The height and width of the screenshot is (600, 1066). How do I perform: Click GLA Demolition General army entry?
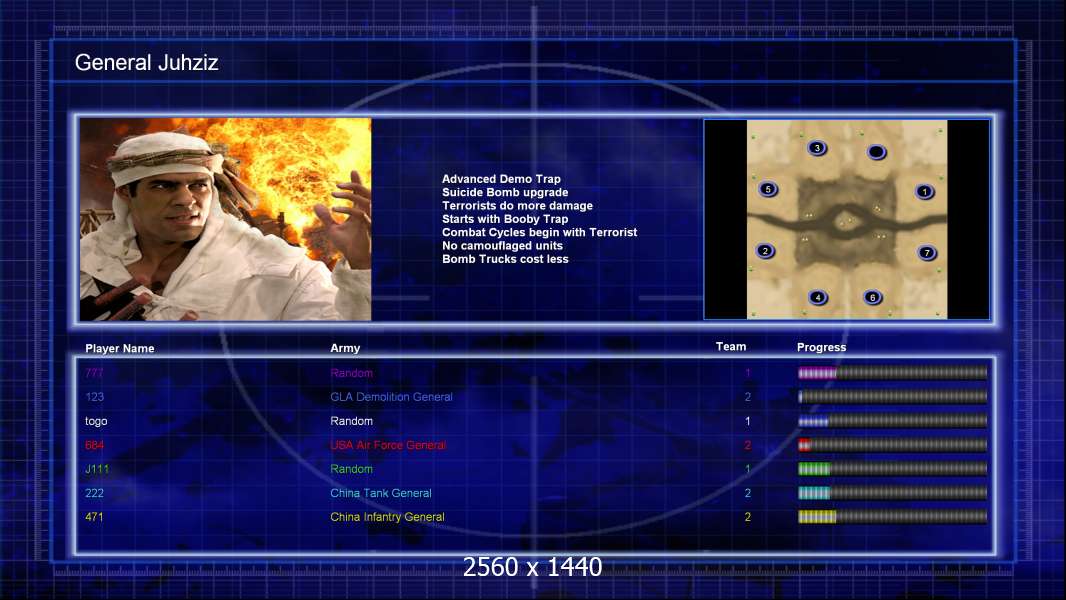tap(391, 397)
